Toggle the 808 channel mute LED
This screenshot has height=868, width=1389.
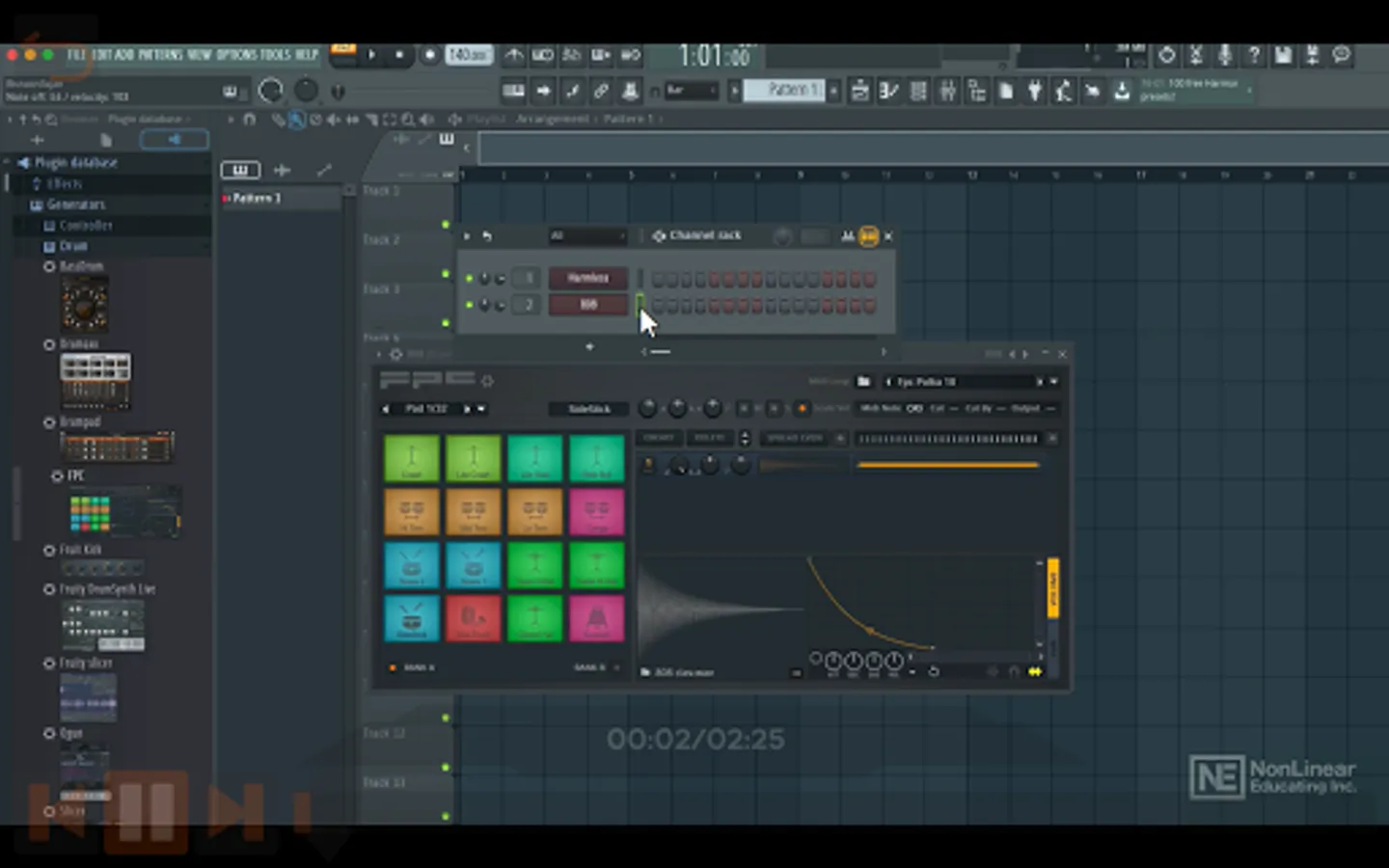pyautogui.click(x=470, y=306)
